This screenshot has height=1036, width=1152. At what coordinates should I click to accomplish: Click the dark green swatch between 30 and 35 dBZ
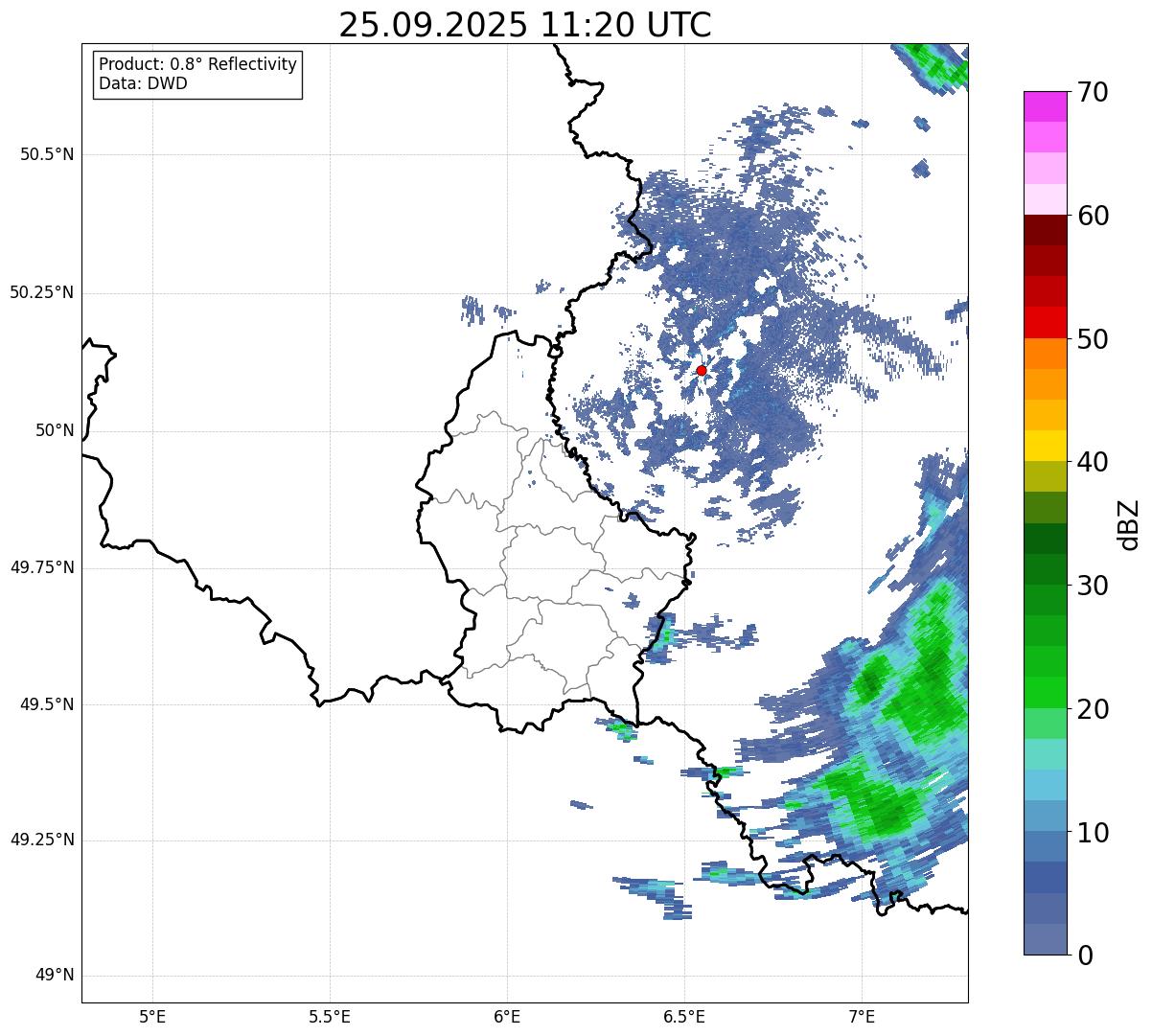point(1045,539)
